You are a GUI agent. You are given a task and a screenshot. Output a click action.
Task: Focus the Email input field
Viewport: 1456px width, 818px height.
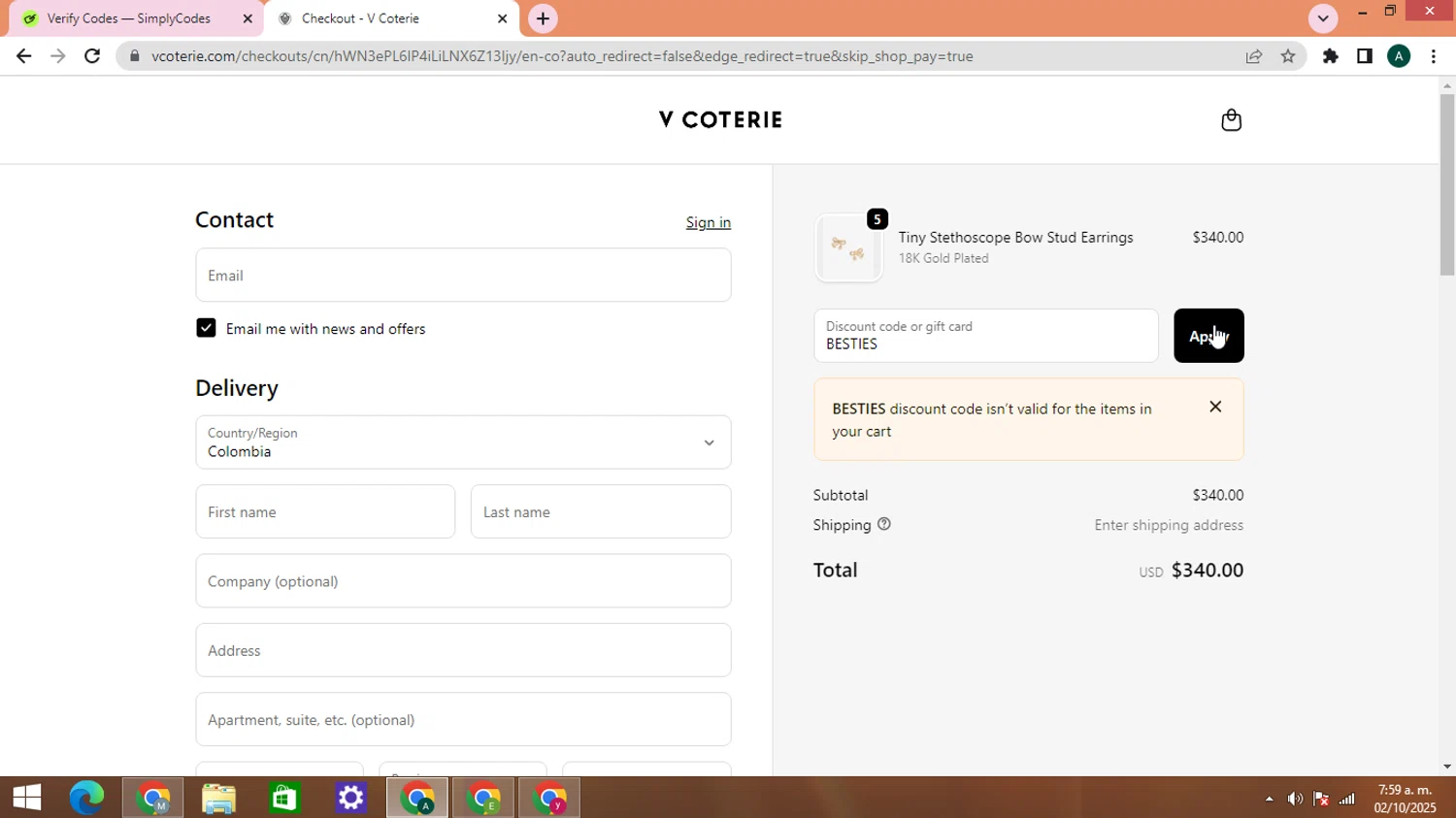(463, 275)
